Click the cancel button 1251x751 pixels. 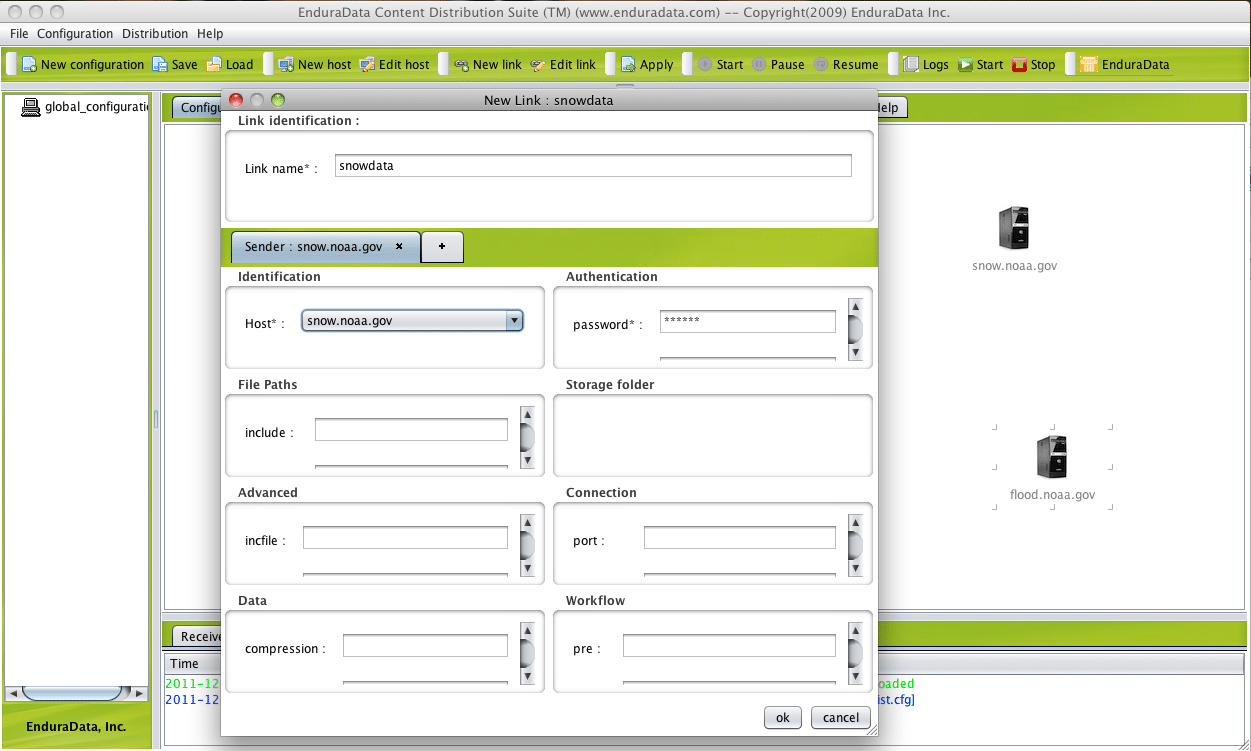(x=840, y=717)
